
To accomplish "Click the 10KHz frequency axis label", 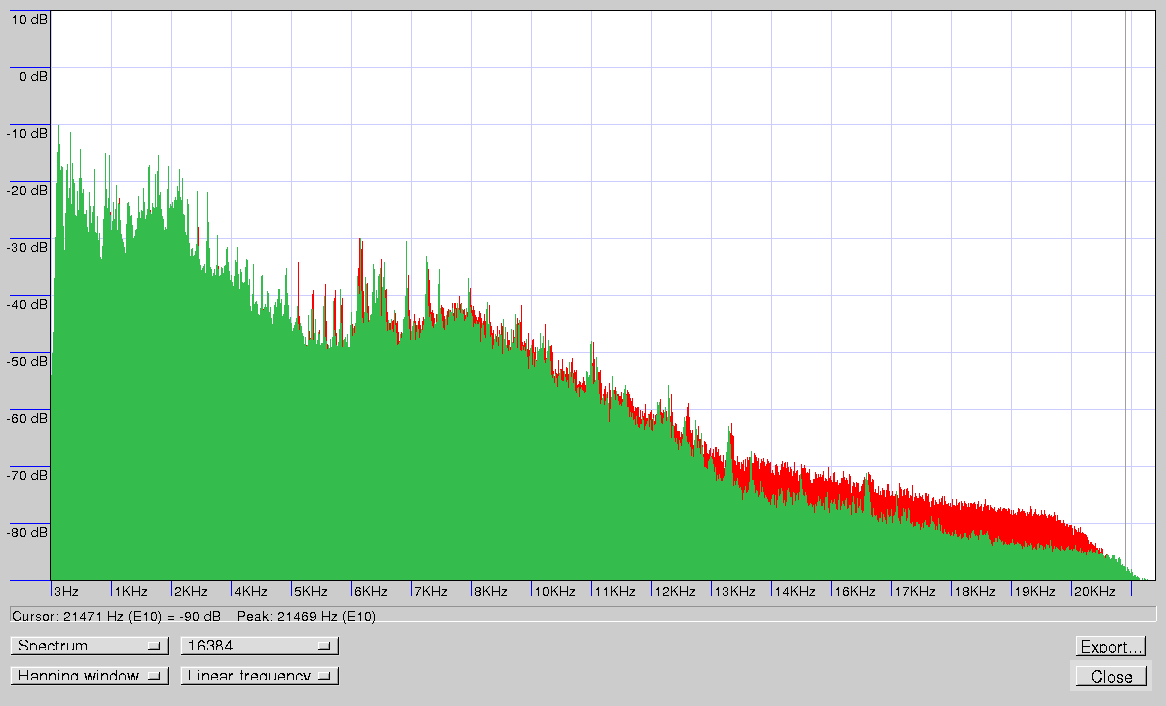I will pos(554,592).
